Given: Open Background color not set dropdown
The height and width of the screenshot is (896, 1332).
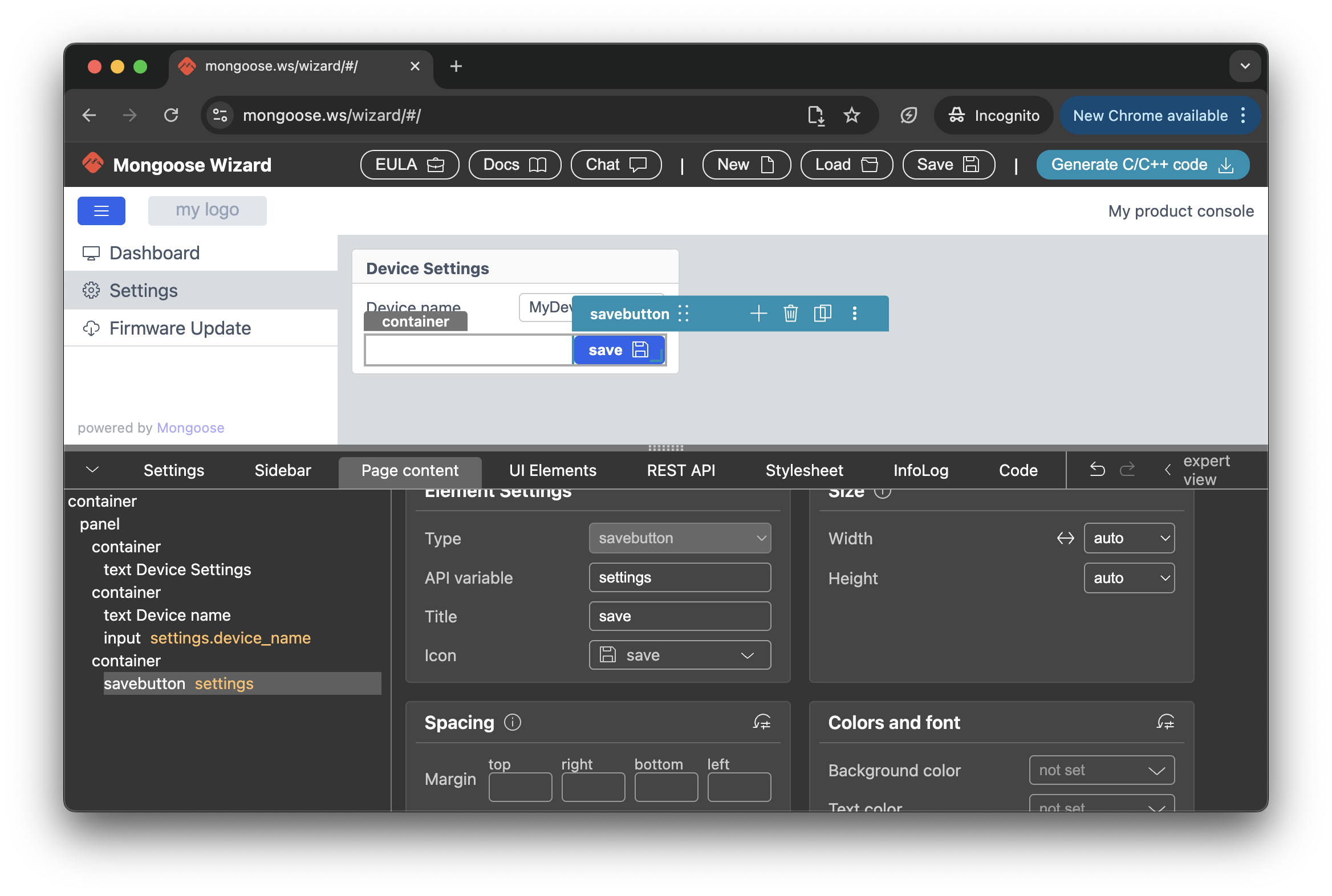Looking at the screenshot, I should click(x=1102, y=770).
